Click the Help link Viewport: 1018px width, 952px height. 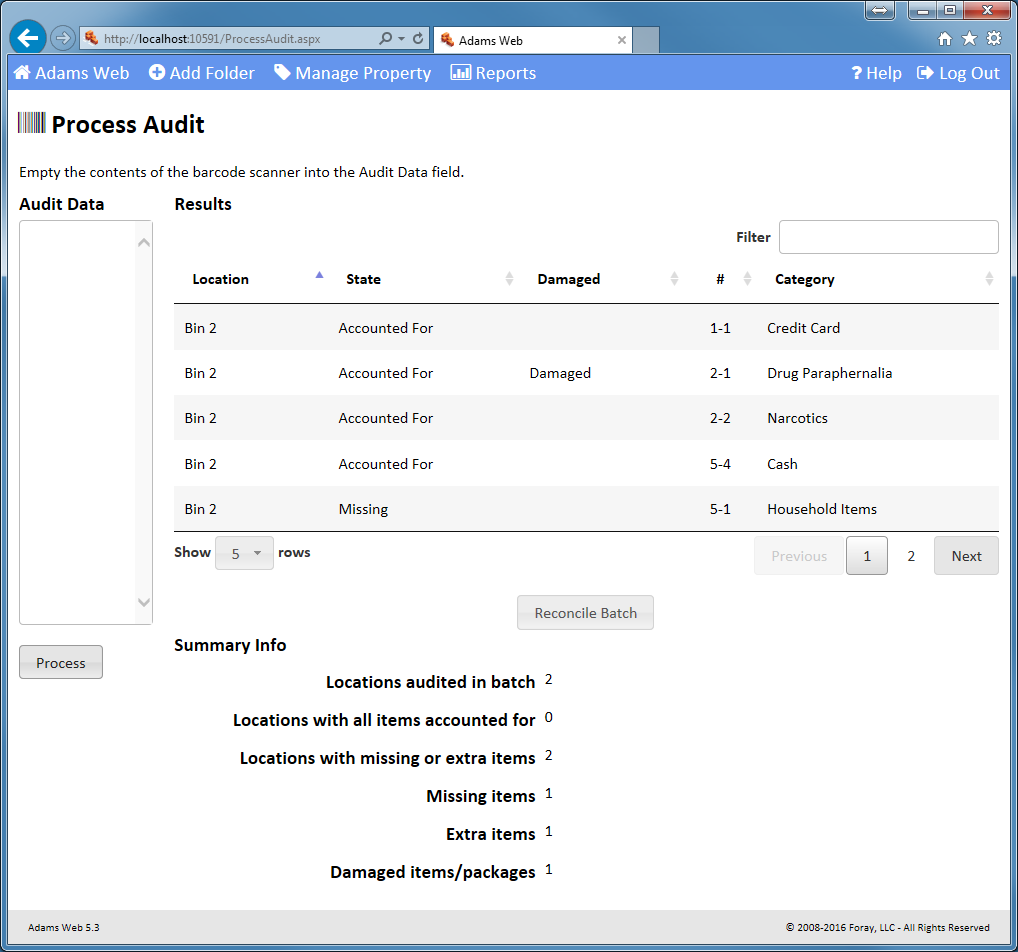876,73
